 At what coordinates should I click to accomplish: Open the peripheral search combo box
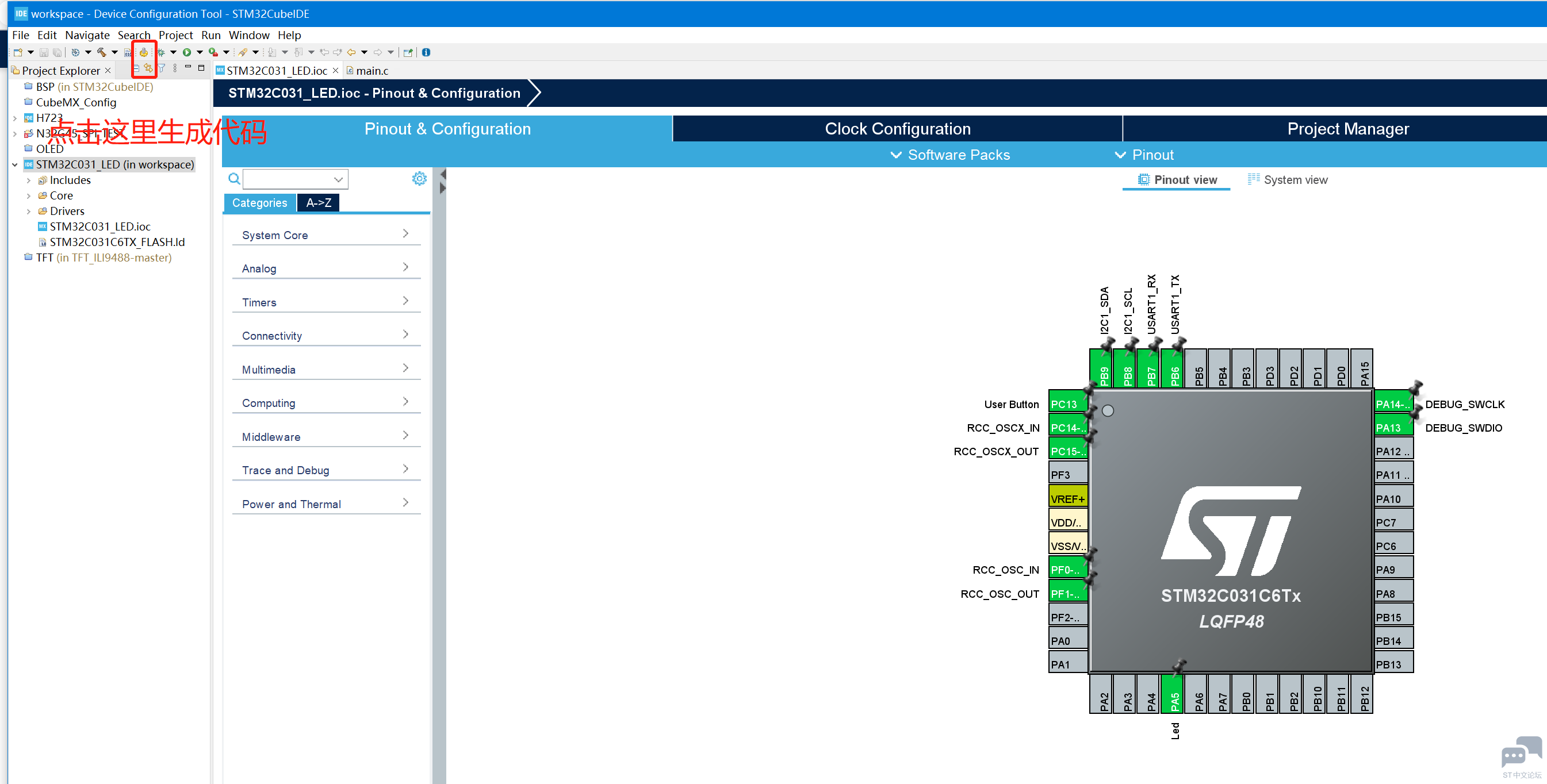click(x=296, y=179)
